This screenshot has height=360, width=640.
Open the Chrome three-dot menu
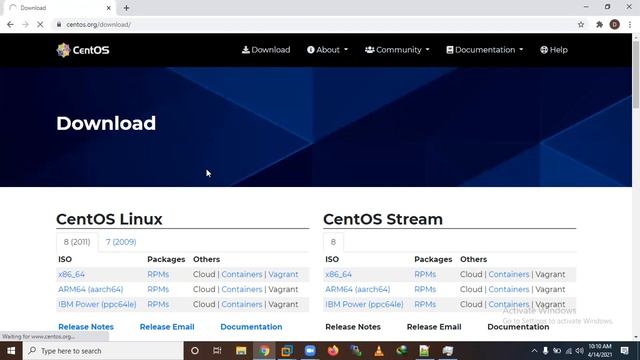(630, 24)
